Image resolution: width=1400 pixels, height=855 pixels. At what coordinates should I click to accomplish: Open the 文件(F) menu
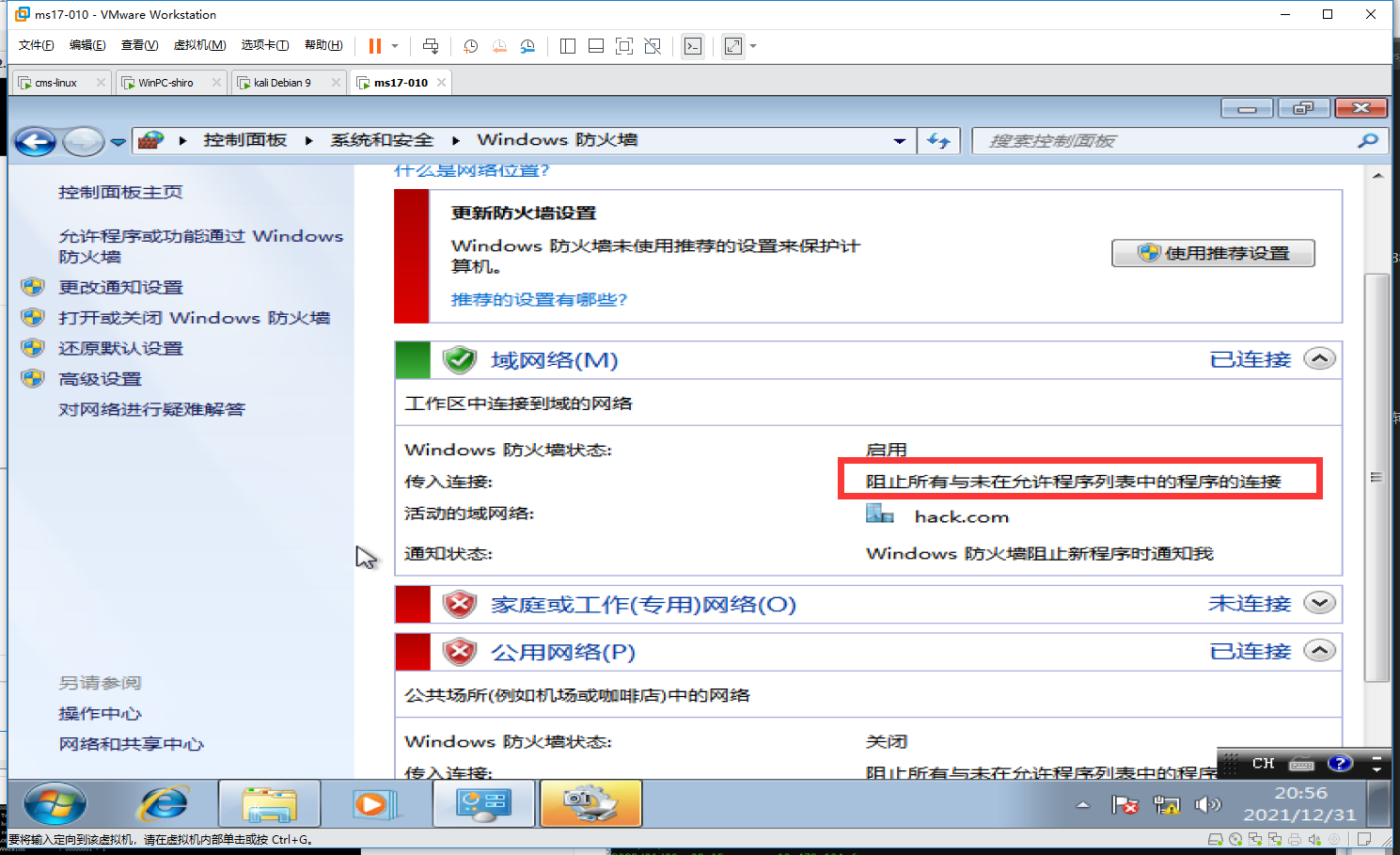click(37, 45)
